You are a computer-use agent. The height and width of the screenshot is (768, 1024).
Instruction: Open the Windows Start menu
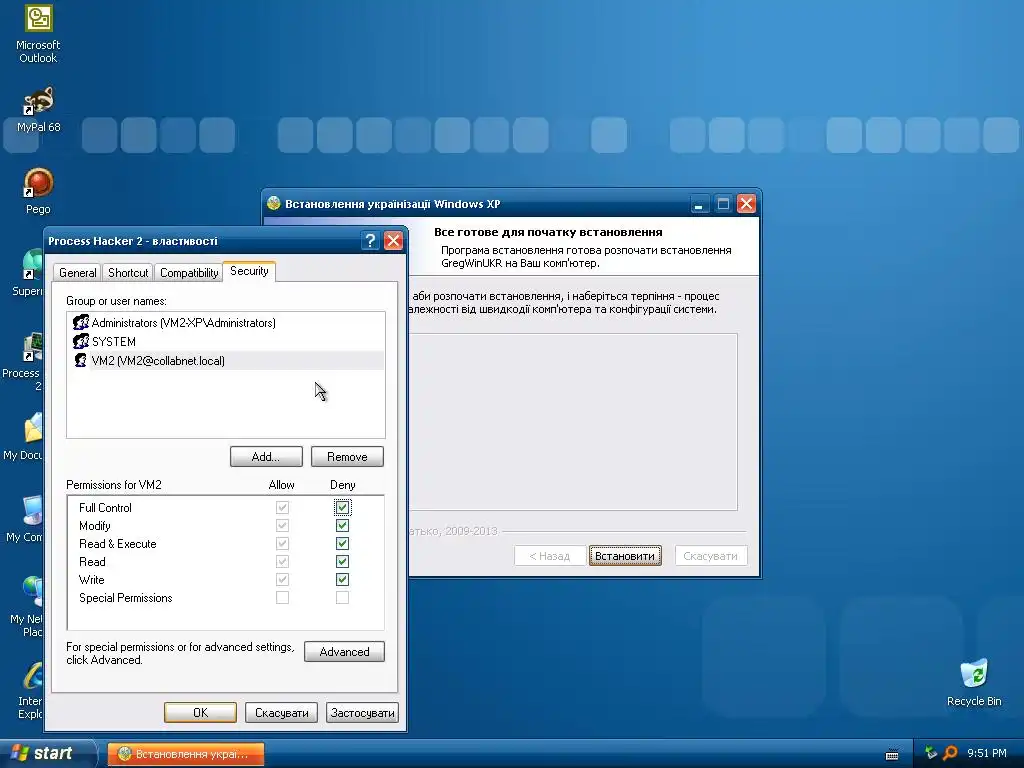point(47,753)
